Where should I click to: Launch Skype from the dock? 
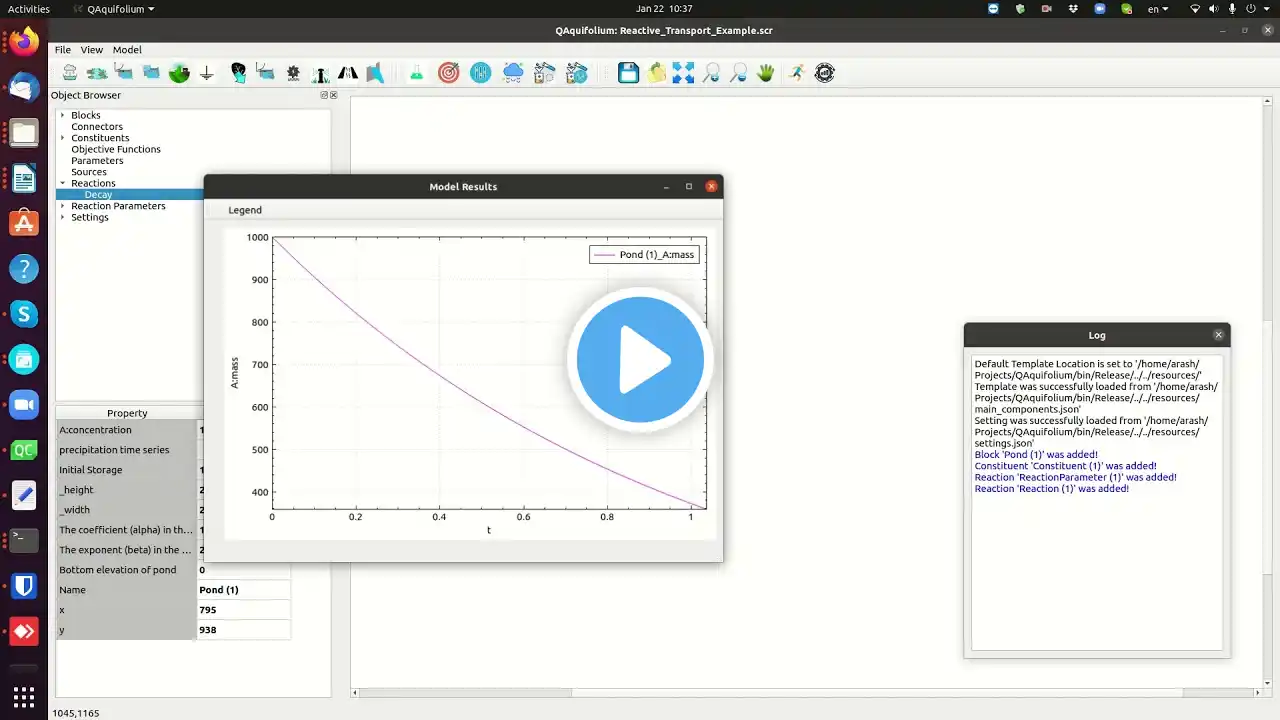(x=24, y=314)
